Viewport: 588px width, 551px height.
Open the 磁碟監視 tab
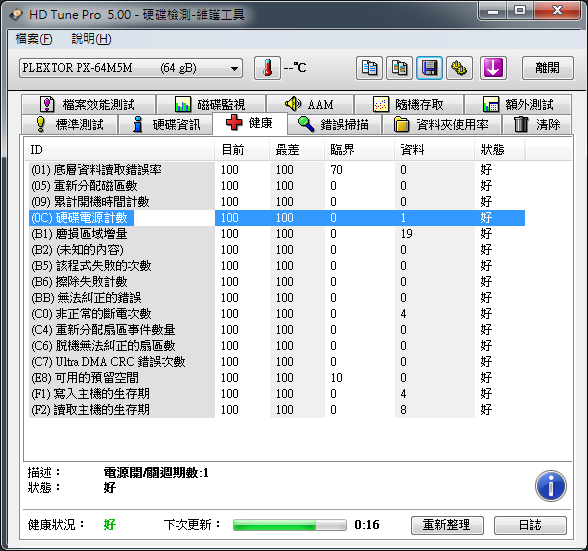(x=211, y=104)
